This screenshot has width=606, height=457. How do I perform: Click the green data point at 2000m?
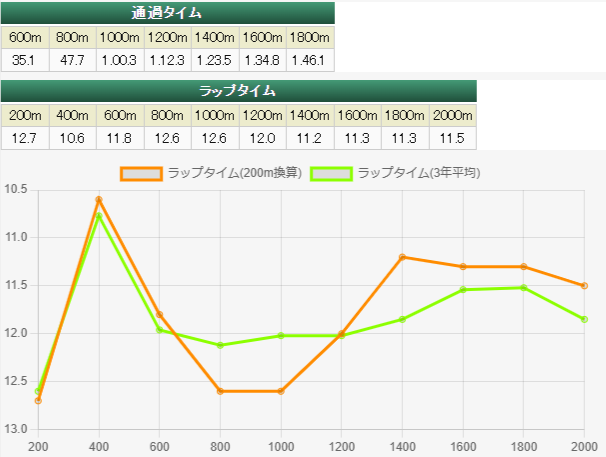pyautogui.click(x=584, y=319)
